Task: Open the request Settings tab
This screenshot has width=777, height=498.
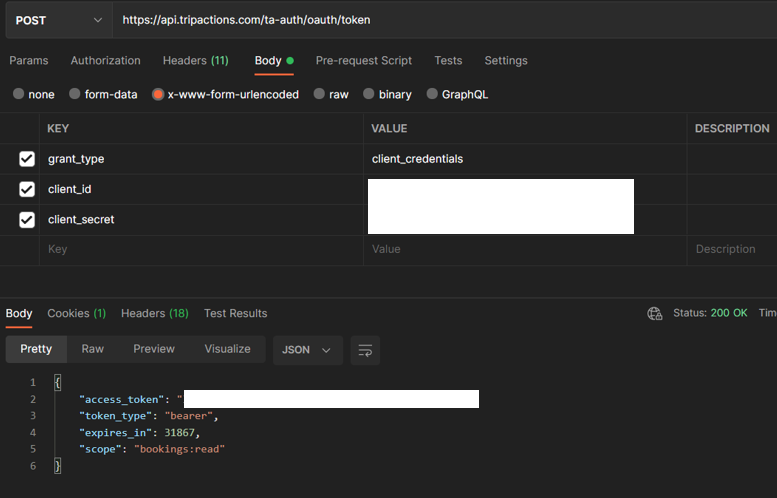Action: [x=506, y=60]
